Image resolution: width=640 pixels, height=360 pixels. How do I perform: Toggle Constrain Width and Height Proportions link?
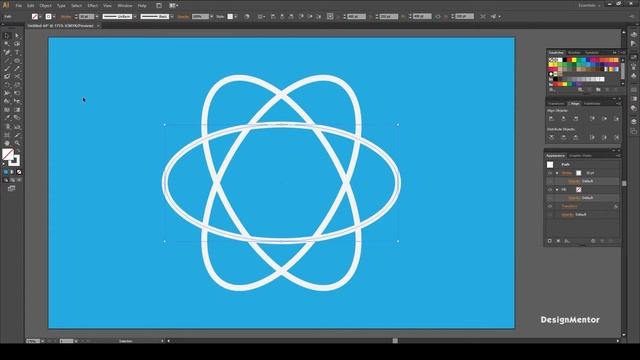[438, 16]
